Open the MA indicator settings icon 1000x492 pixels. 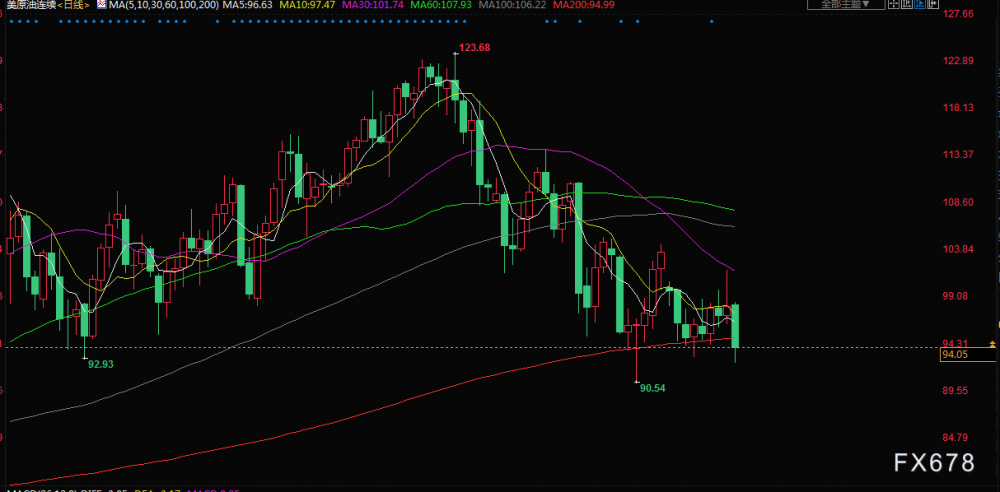click(101, 4)
